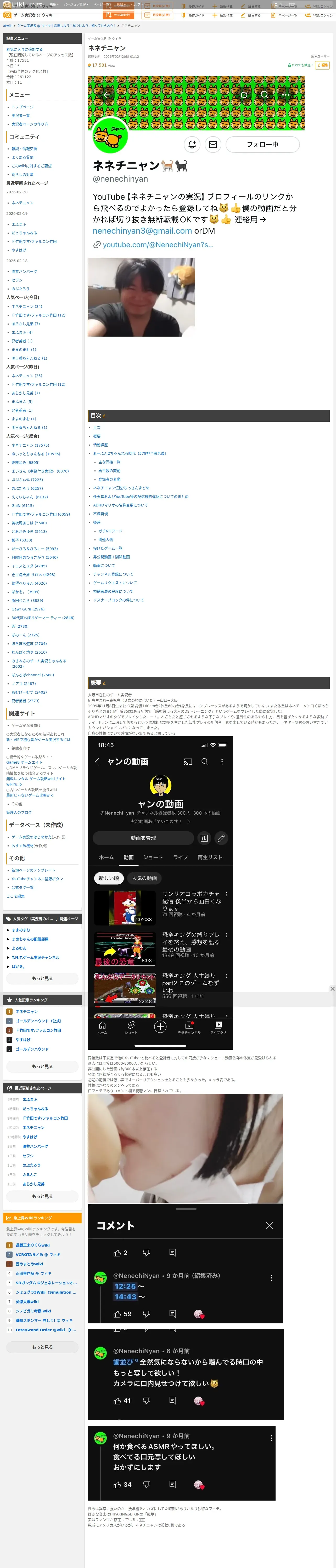The image size is (336, 1568).
Task: Toggle the フォロー中 follow button
Action: pyautogui.click(x=263, y=144)
